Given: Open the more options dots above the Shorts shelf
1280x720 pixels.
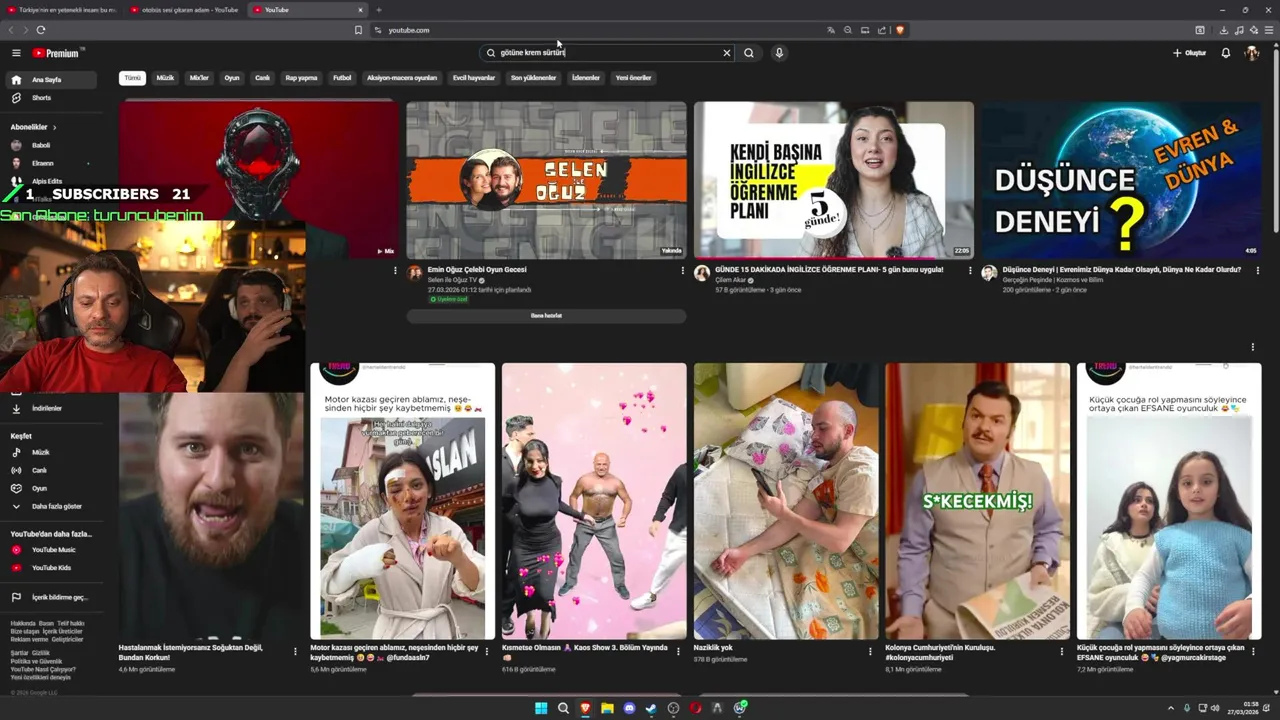Looking at the screenshot, I should [1253, 347].
